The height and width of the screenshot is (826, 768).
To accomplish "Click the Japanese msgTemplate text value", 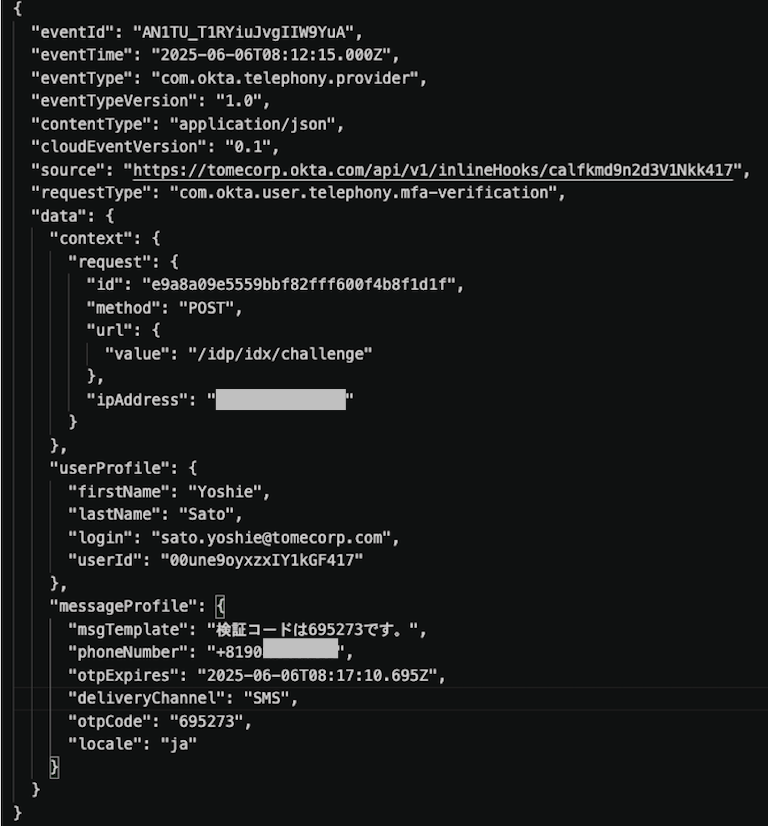I will (x=316, y=630).
